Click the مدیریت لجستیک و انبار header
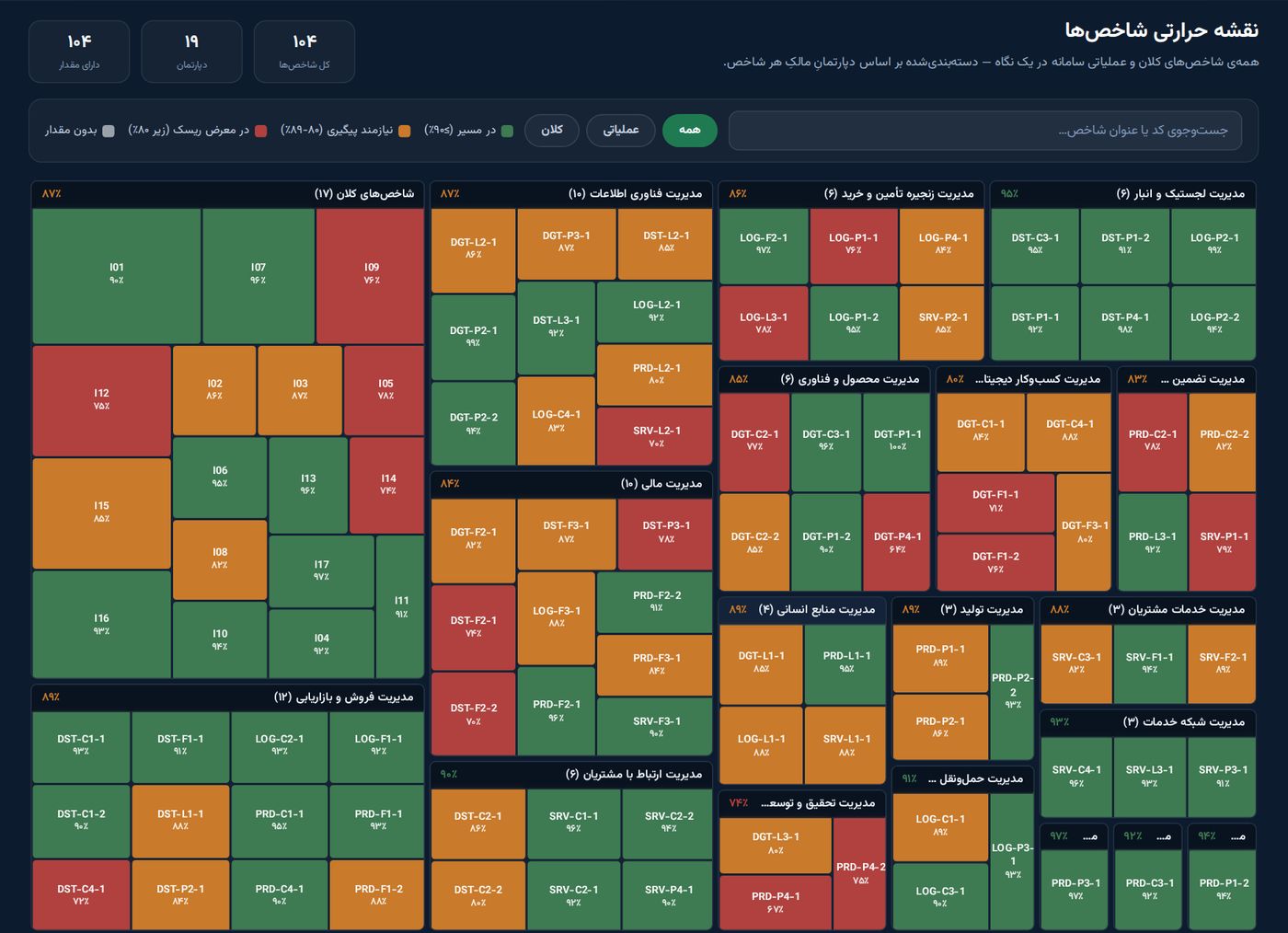 (1123, 194)
